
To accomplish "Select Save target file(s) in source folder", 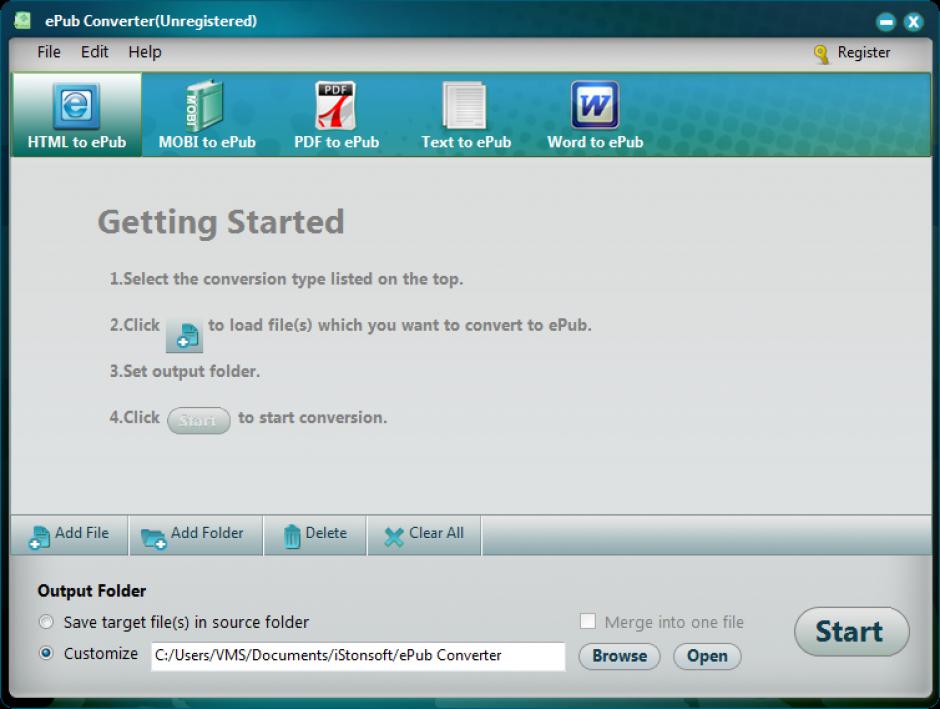I will click(46, 622).
